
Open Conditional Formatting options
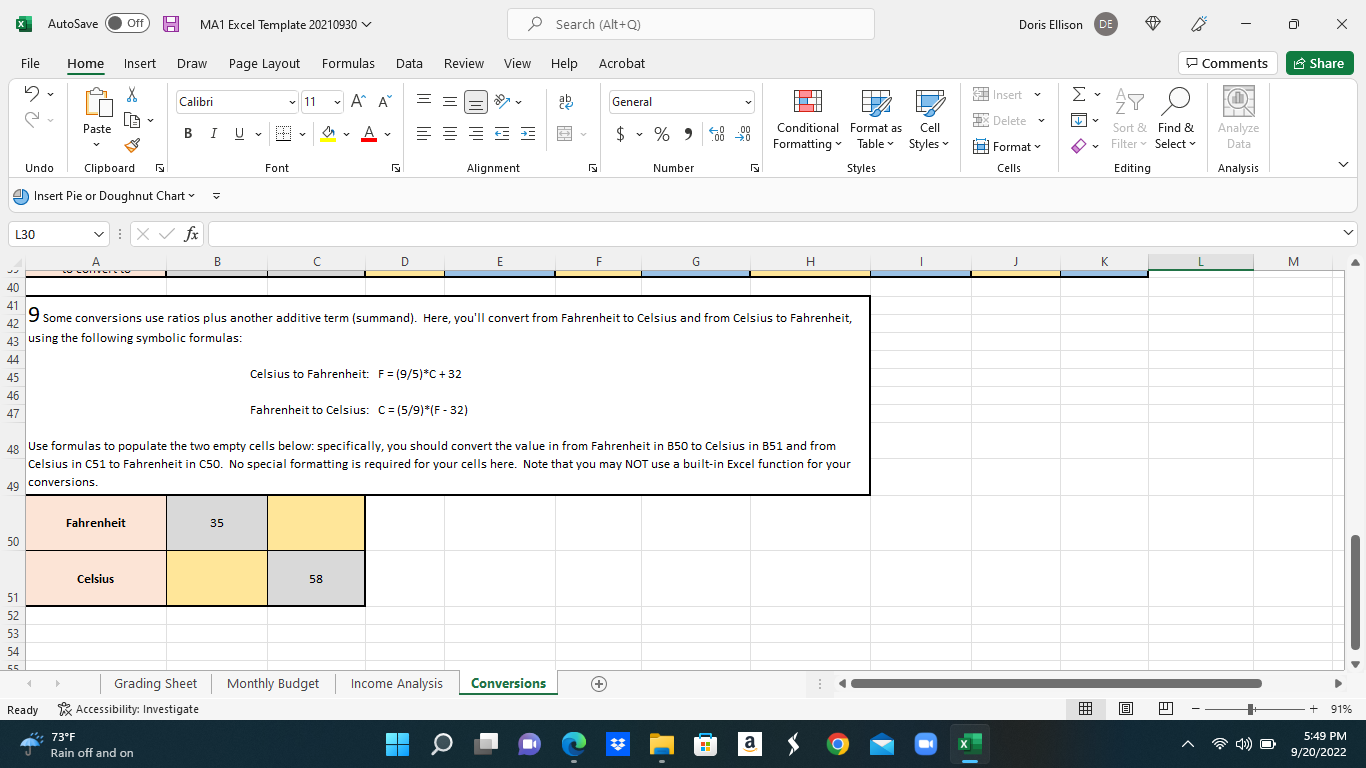(x=806, y=119)
